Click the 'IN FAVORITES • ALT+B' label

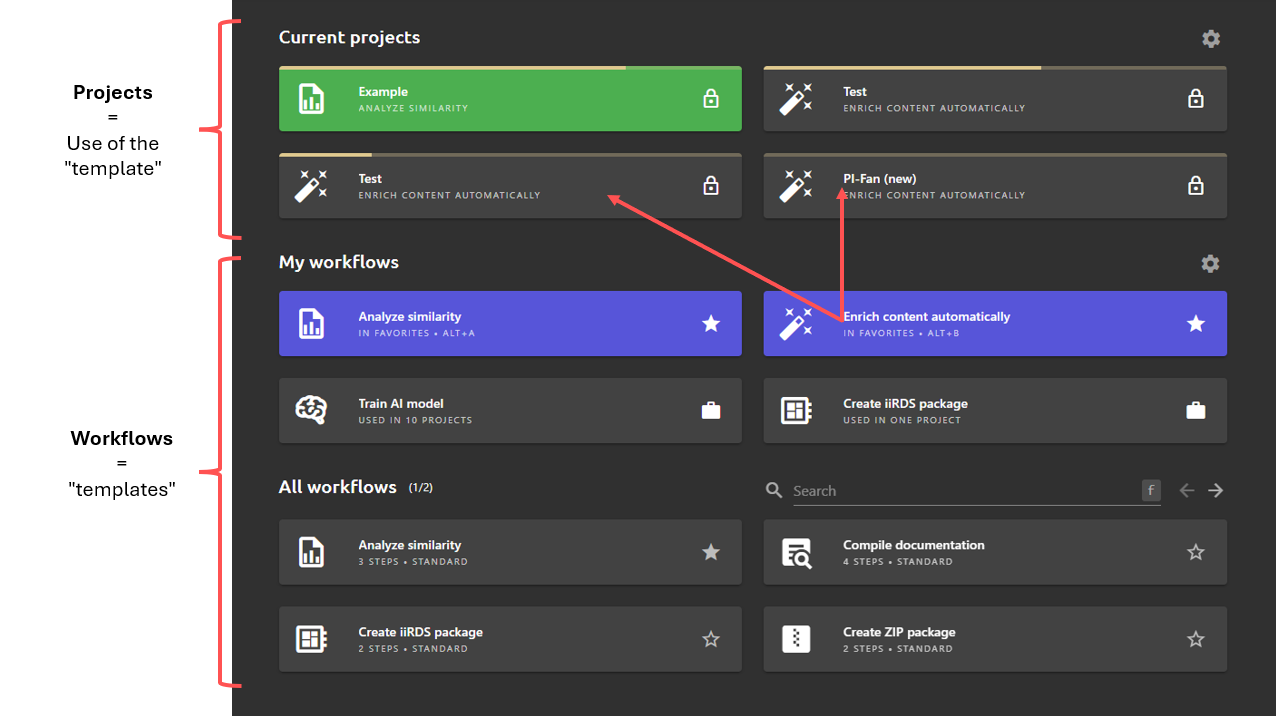901,333
